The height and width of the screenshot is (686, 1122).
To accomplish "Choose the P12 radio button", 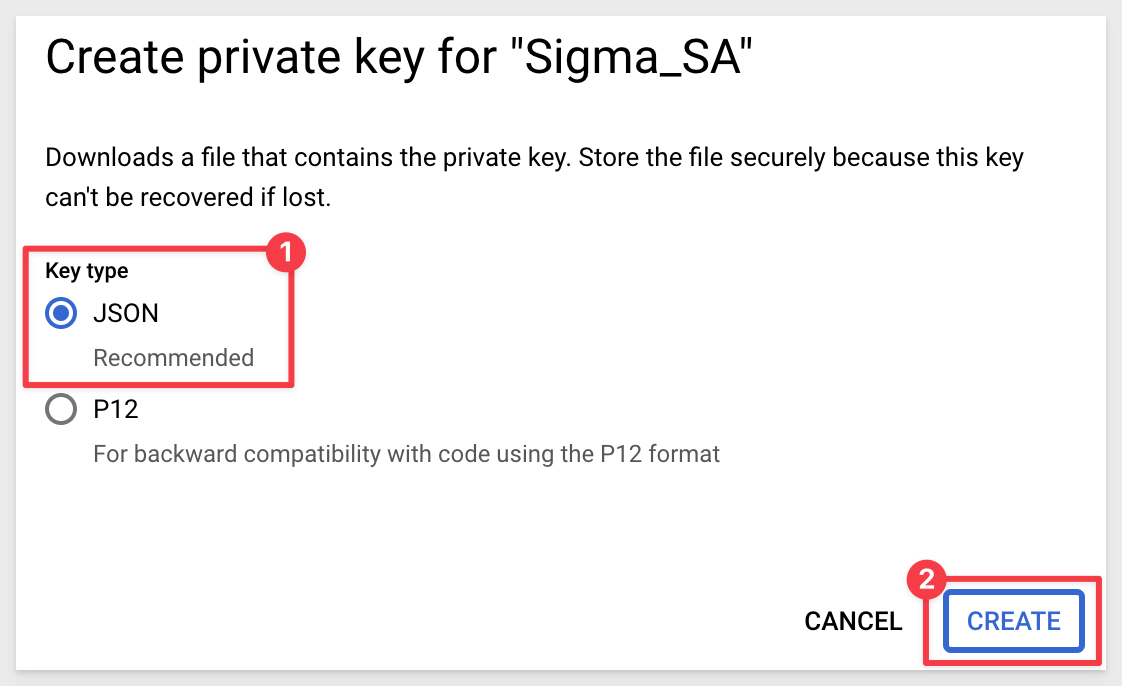I will click(61, 409).
